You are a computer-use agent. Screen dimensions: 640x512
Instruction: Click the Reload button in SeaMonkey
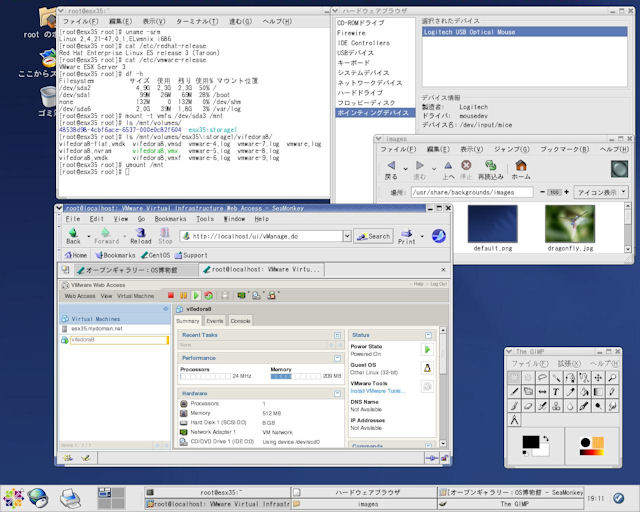pos(140,236)
